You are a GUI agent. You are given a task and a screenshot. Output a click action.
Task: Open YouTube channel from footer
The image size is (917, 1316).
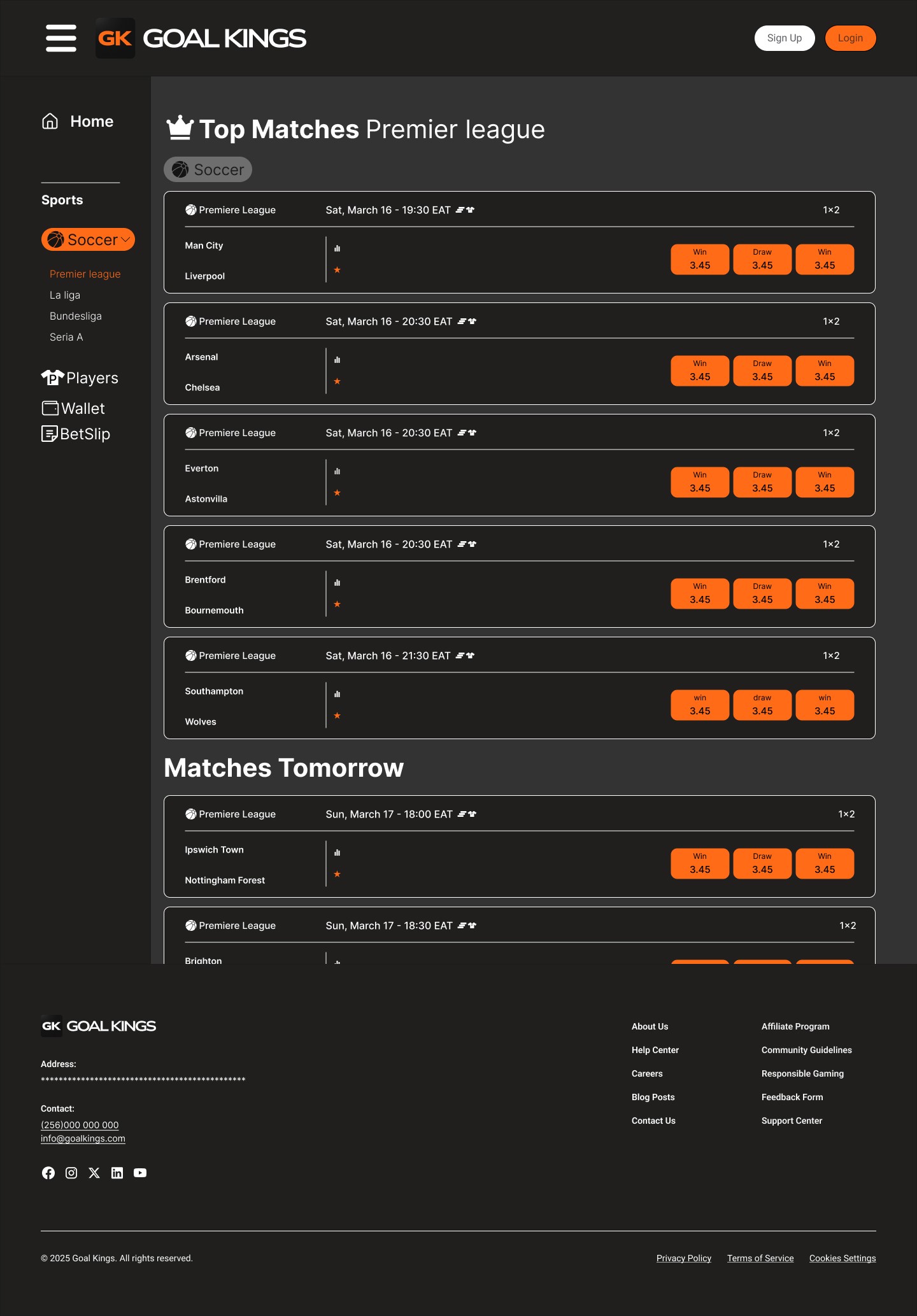140,1173
